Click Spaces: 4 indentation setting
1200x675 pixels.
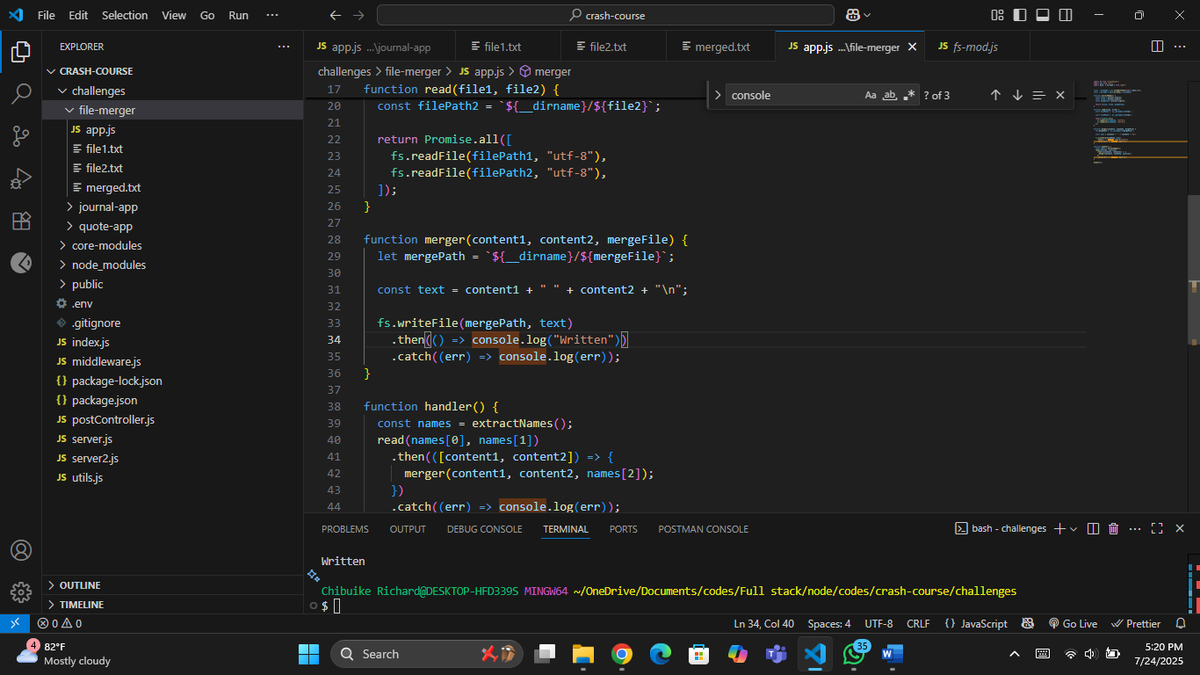[829, 623]
